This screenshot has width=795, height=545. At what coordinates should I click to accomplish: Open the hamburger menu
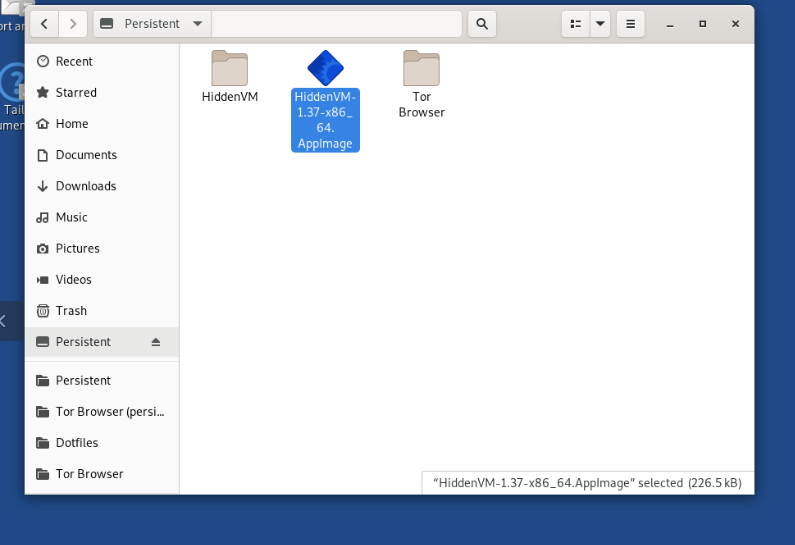[x=630, y=24]
